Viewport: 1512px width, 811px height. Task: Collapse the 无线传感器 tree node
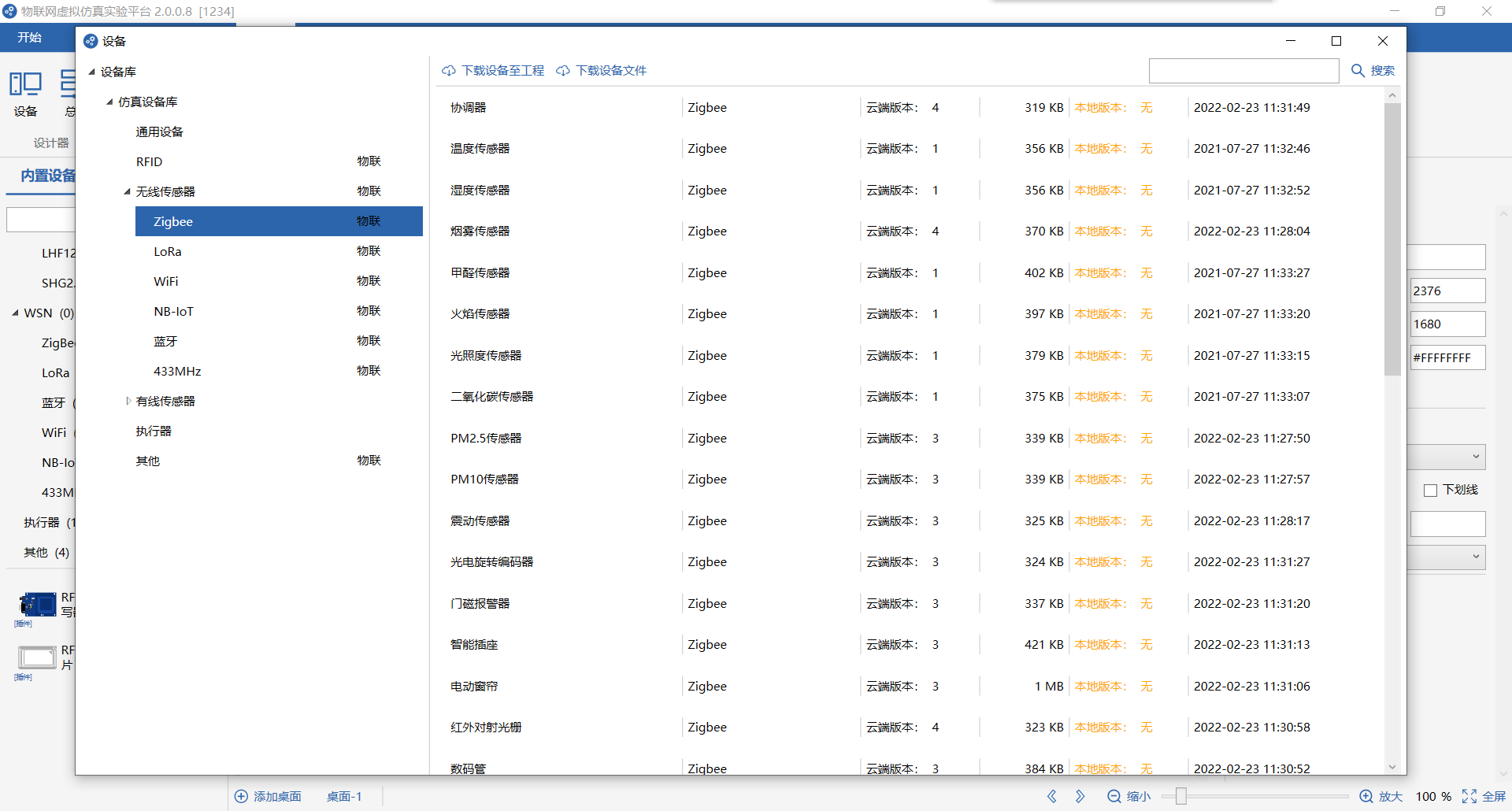pyautogui.click(x=127, y=191)
